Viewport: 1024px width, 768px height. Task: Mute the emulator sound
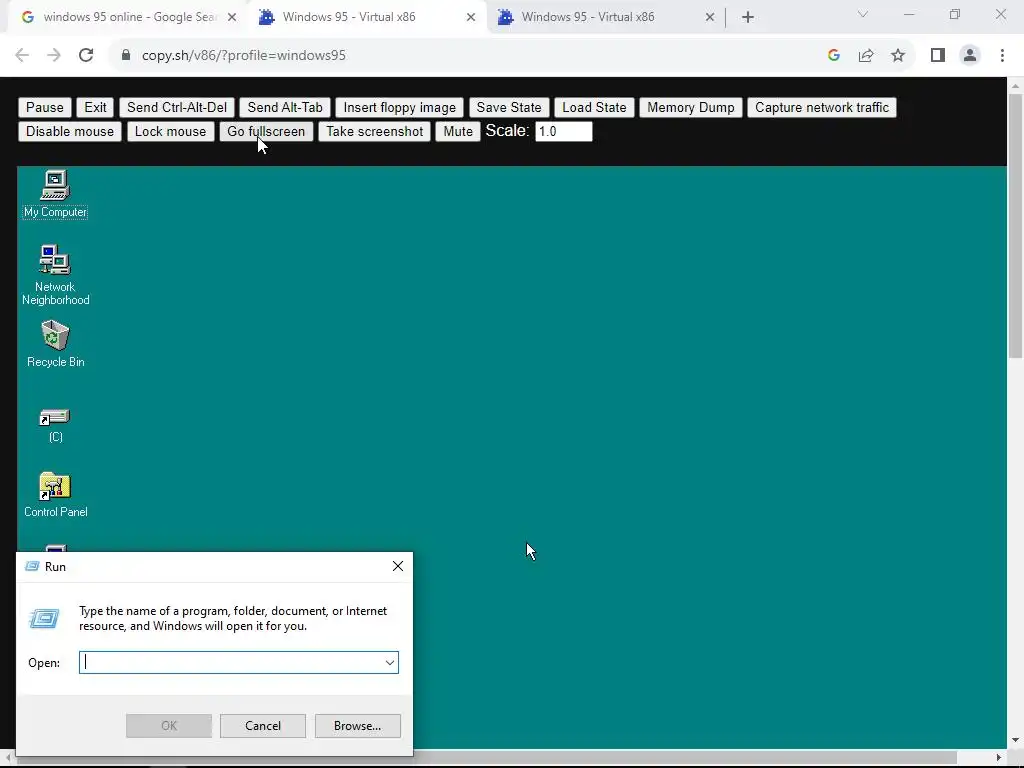pos(458,132)
